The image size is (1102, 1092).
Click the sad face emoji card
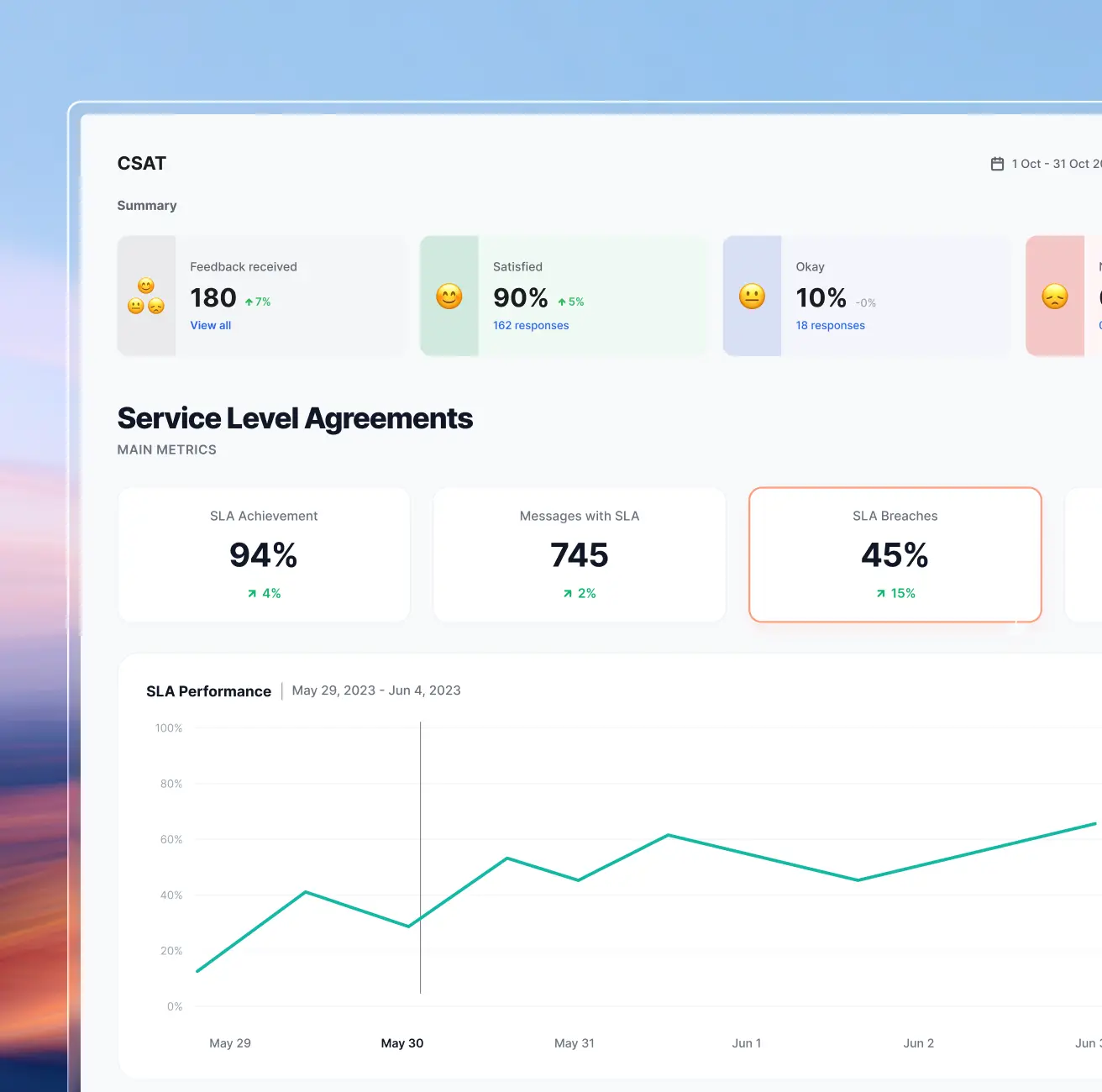pyautogui.click(x=1055, y=296)
